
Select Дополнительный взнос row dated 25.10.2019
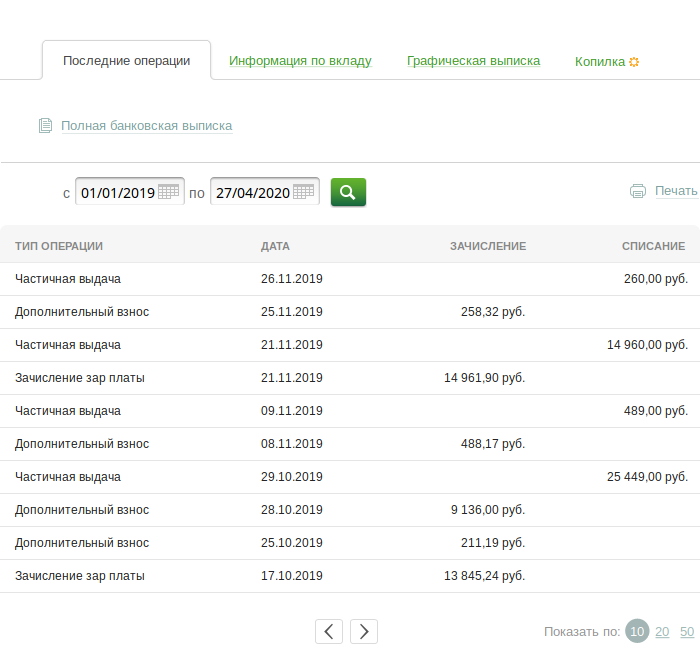[350, 543]
